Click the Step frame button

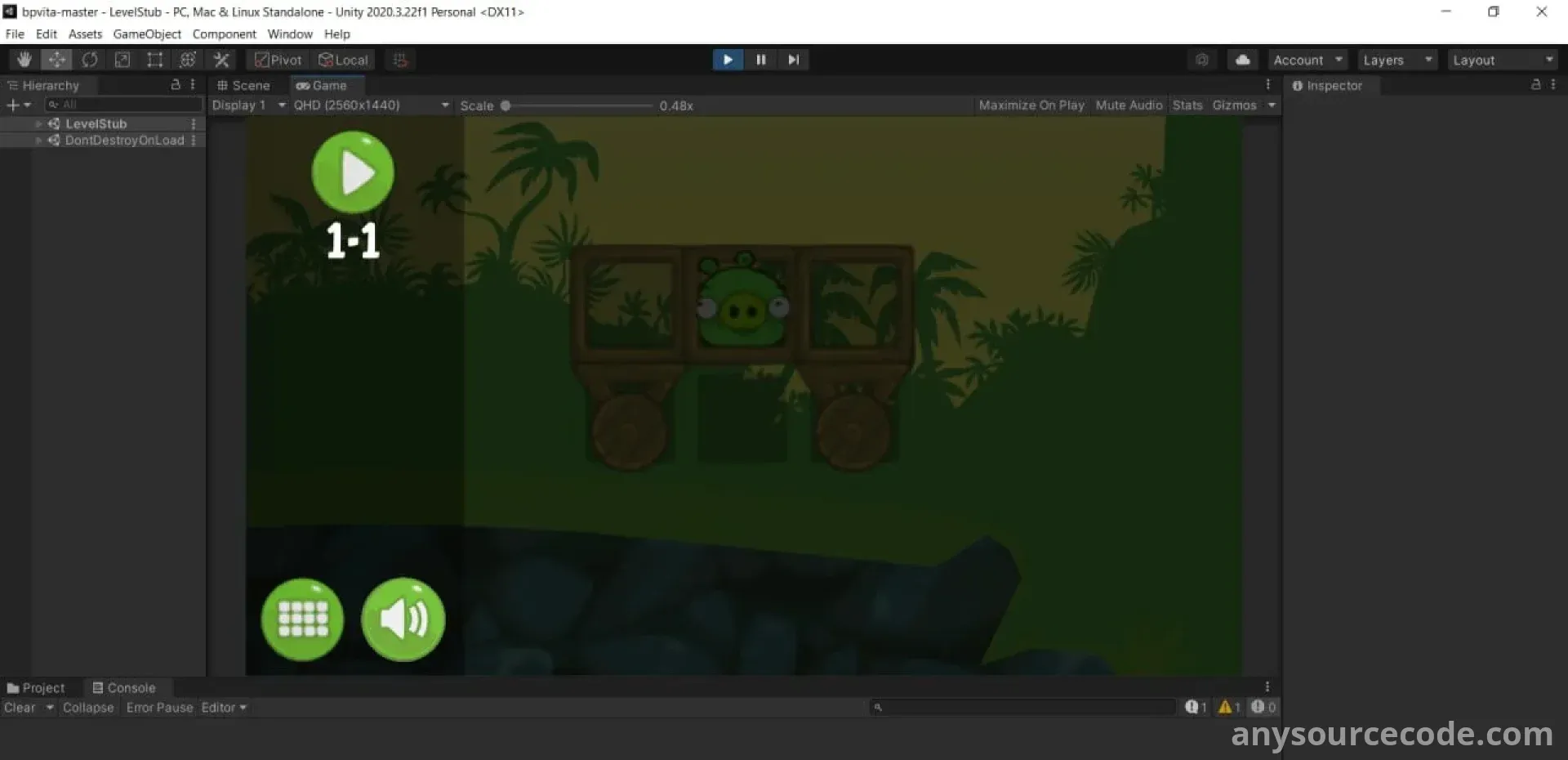pos(793,60)
